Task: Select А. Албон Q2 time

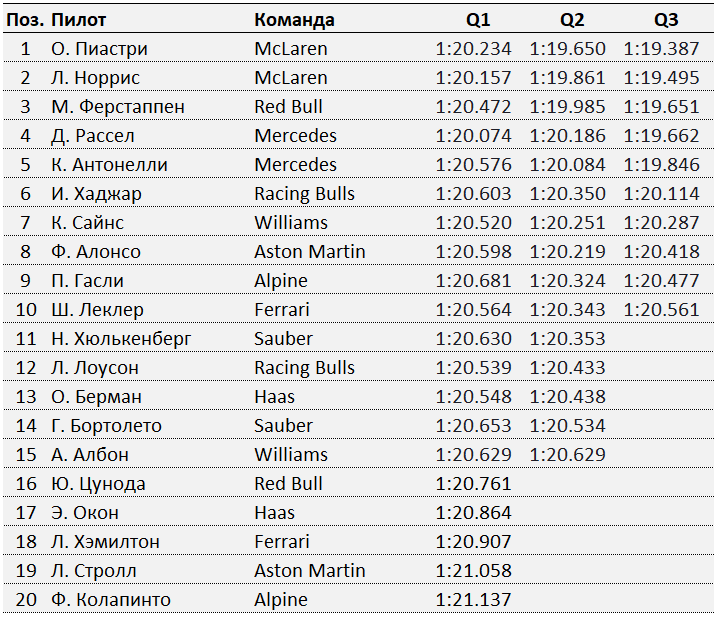Action: [567, 455]
